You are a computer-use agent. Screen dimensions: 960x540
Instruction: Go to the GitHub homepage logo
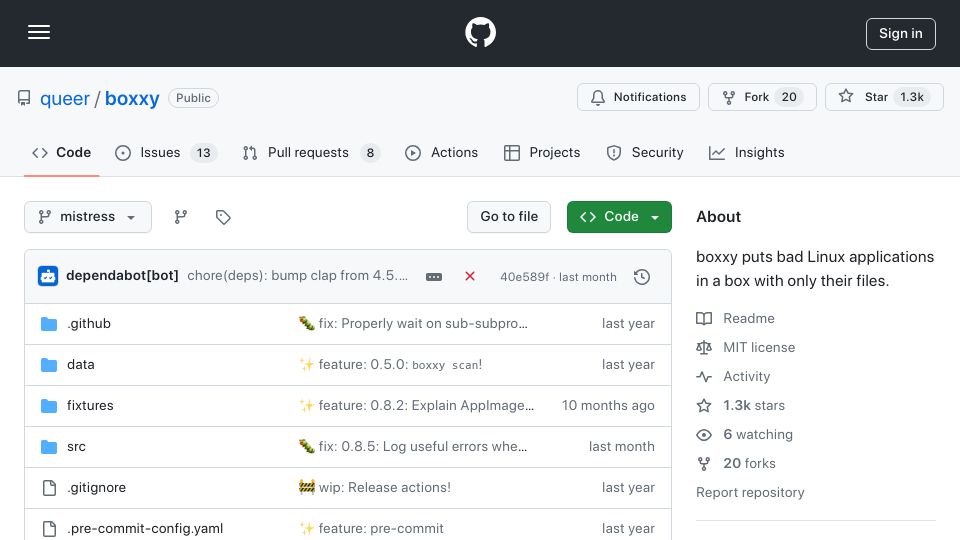[480, 32]
